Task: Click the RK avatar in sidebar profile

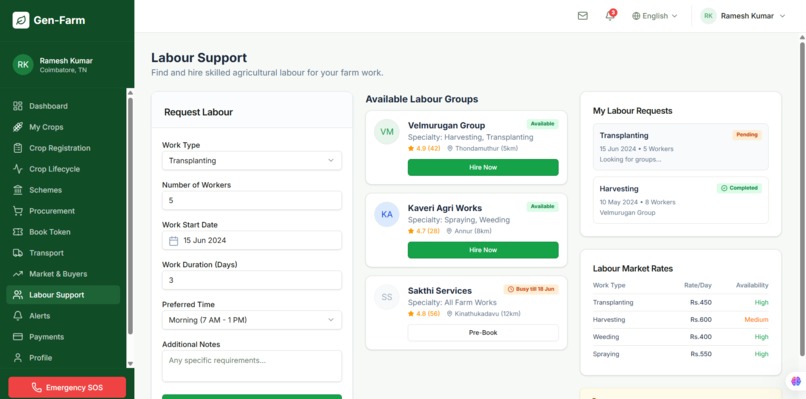Action: coord(23,65)
